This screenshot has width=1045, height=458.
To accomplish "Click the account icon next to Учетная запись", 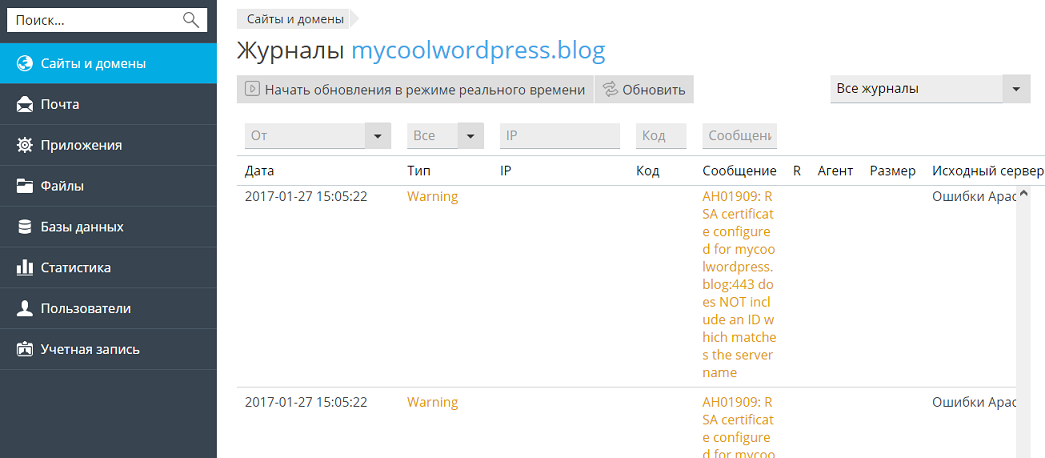I will pos(25,349).
